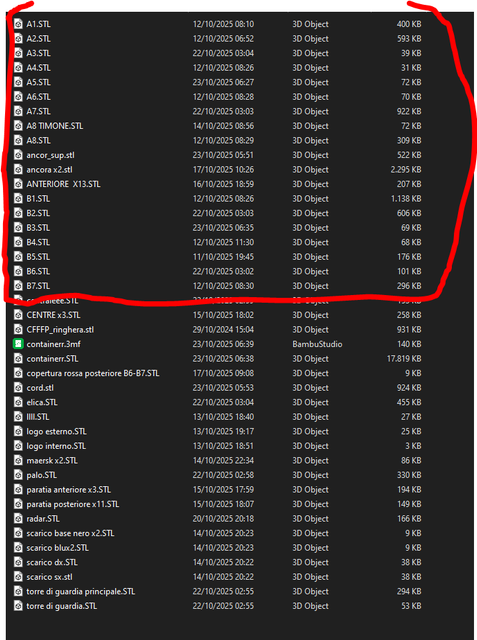This screenshot has height=640, width=477.
Task: Click the icon beside paratia anteriore x3.STL
Action: (x=18, y=489)
